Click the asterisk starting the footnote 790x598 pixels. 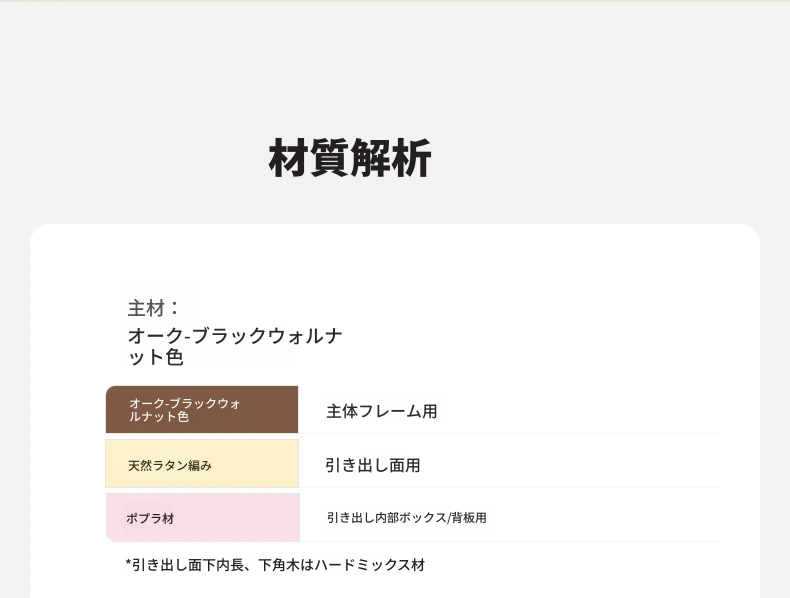coord(129,565)
